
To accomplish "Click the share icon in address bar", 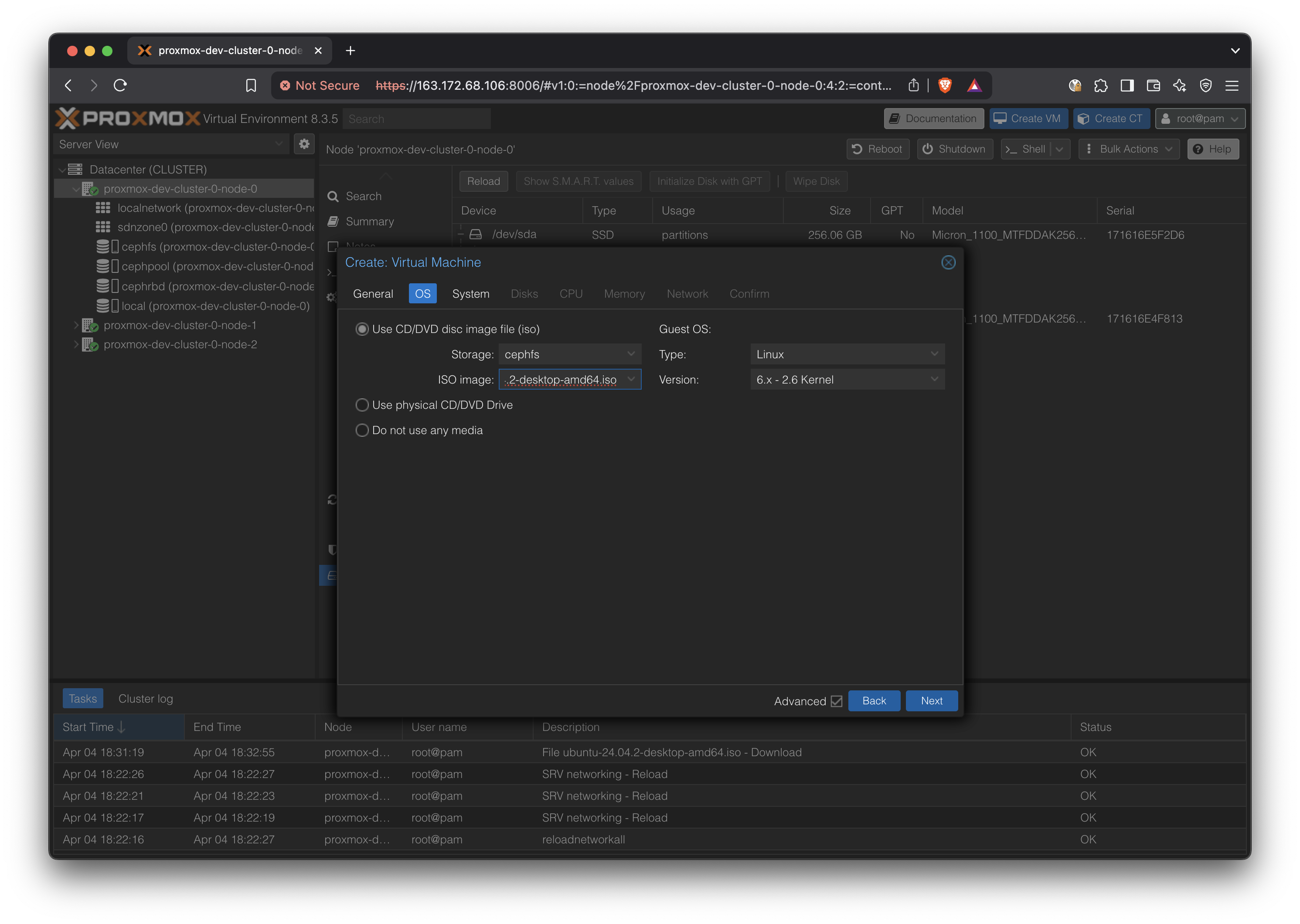I will point(914,85).
